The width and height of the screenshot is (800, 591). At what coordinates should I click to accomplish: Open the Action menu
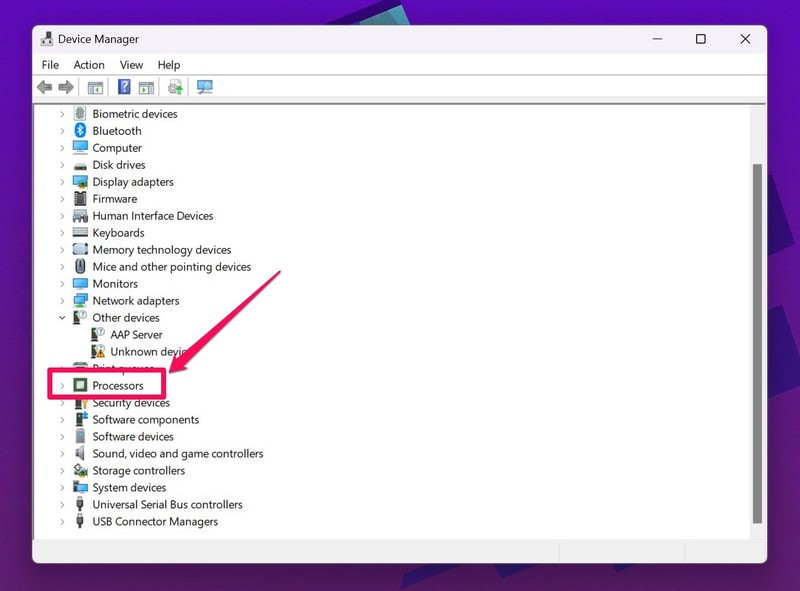pos(89,65)
